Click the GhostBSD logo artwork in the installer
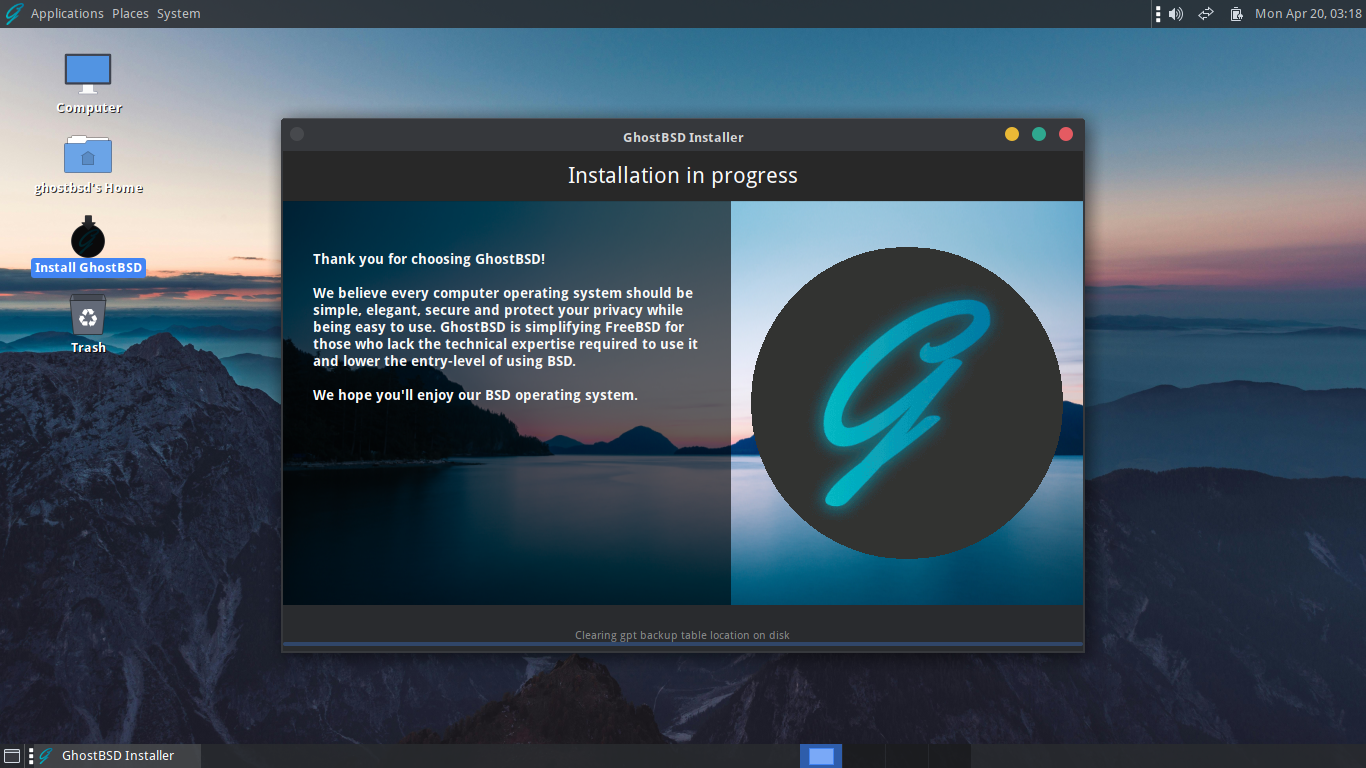 click(906, 400)
